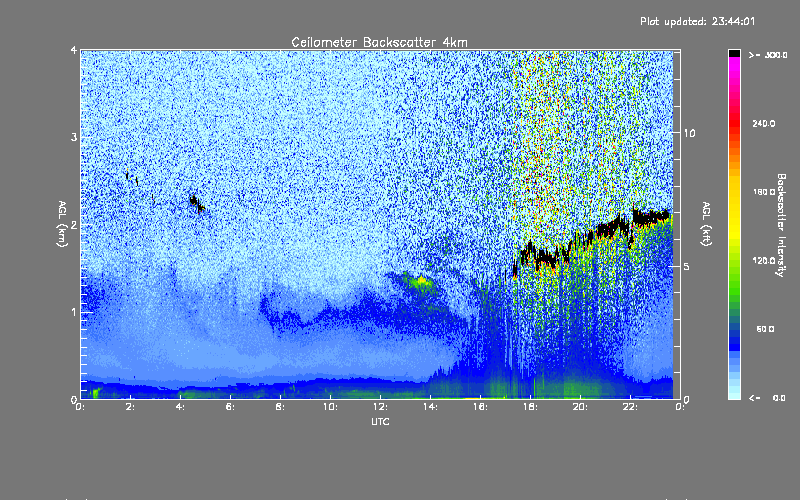Image resolution: width=800 pixels, height=500 pixels.
Task: Click the colorbar maximum label '>= 300.0'
Action: [x=768, y=55]
